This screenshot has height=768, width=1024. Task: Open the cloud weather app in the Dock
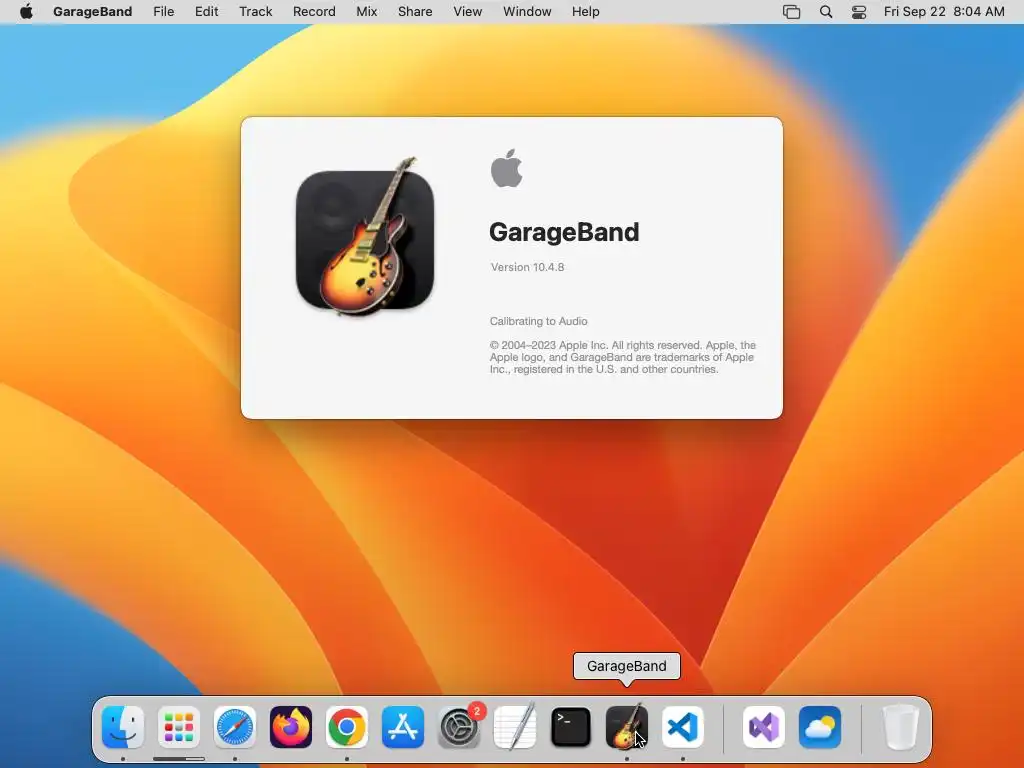[820, 727]
